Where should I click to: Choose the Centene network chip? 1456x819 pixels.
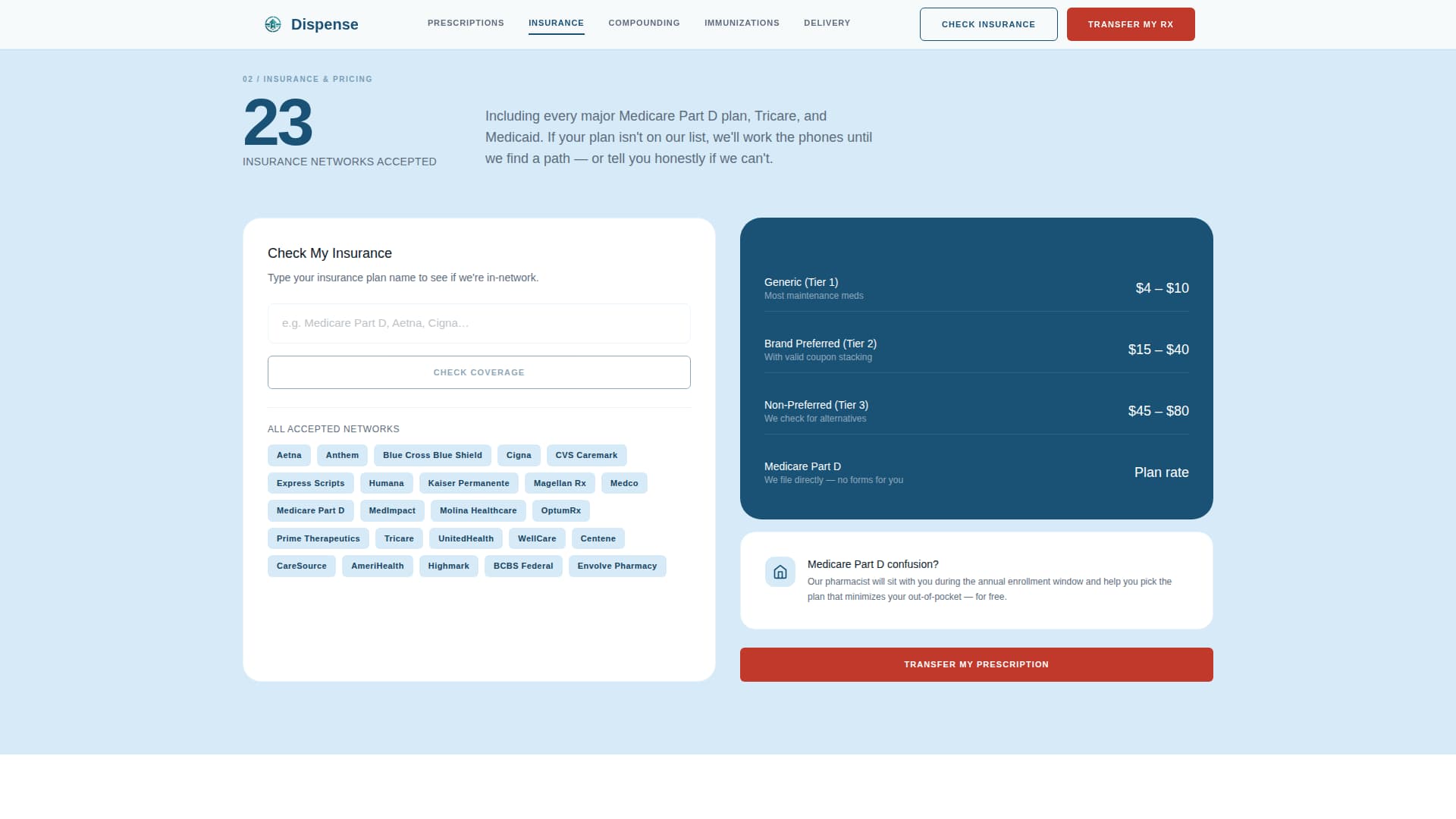pyautogui.click(x=598, y=538)
